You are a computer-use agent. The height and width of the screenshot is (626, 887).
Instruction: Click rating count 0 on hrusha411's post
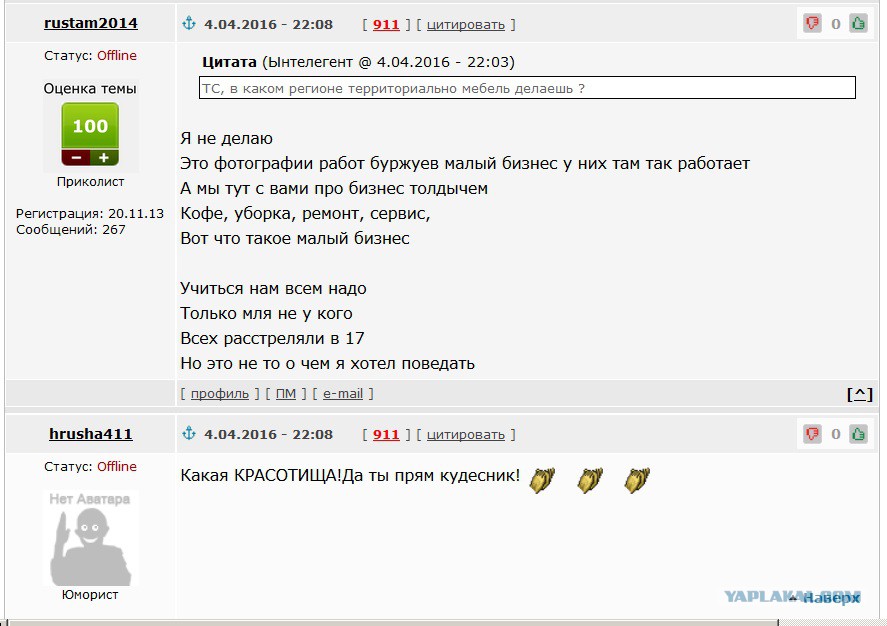(836, 434)
